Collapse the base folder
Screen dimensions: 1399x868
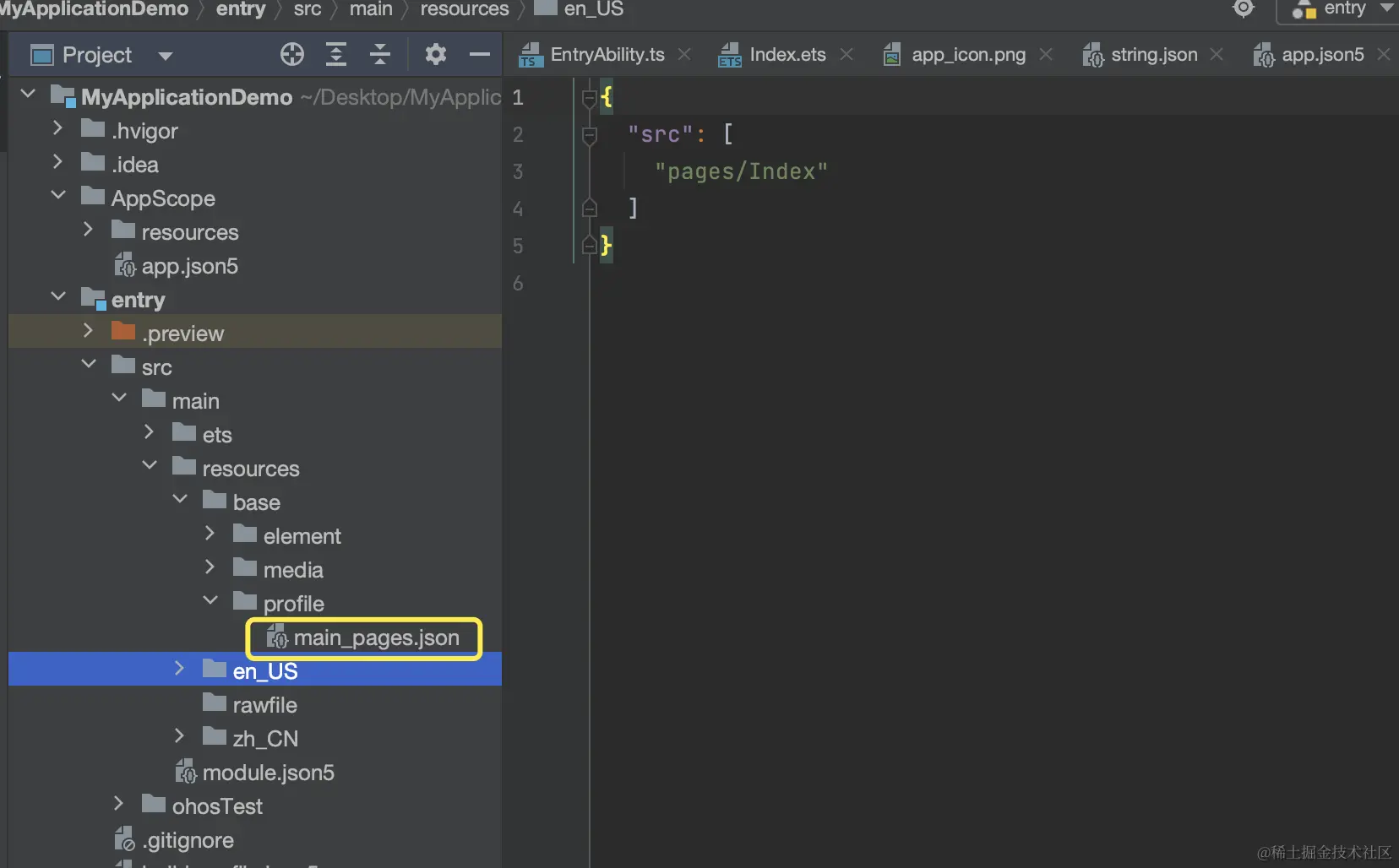tap(180, 499)
